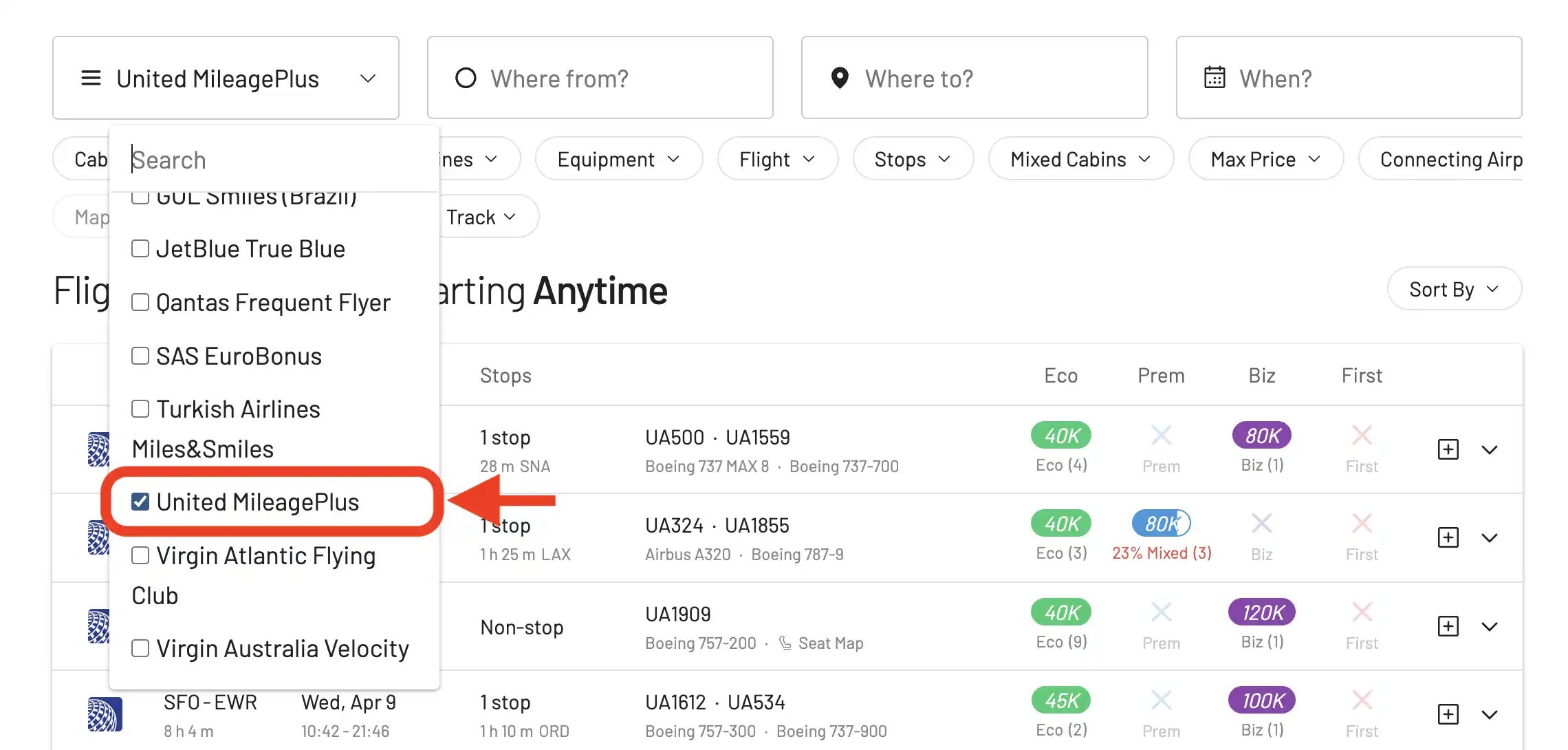Check the SAS EuroBonus checkbox
This screenshot has width=1568, height=750.
[x=140, y=356]
